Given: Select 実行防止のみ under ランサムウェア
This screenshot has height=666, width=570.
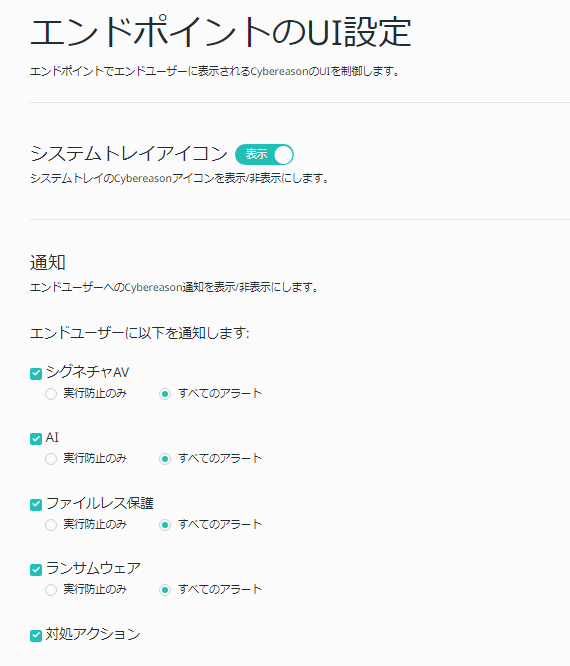Looking at the screenshot, I should pos(51,590).
